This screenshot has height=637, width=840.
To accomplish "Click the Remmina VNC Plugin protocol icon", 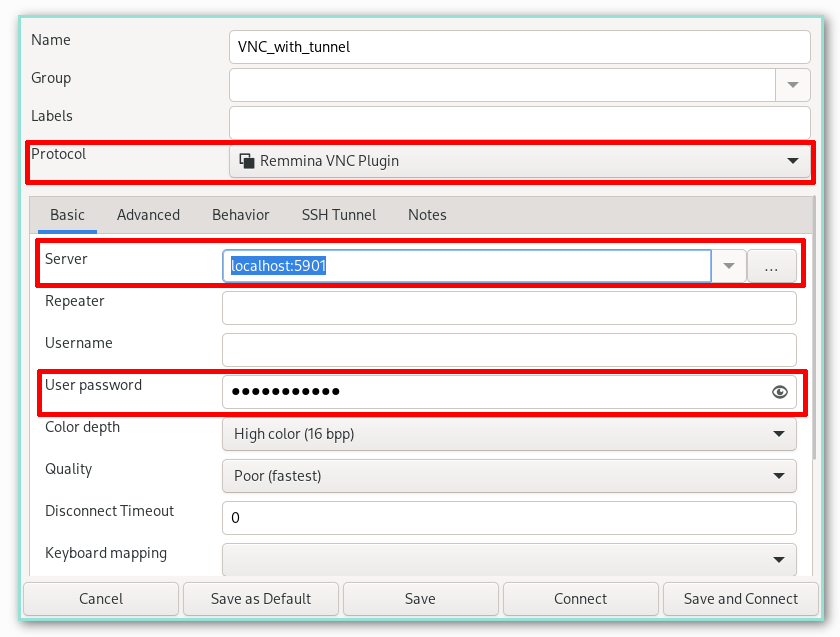I will [246, 161].
